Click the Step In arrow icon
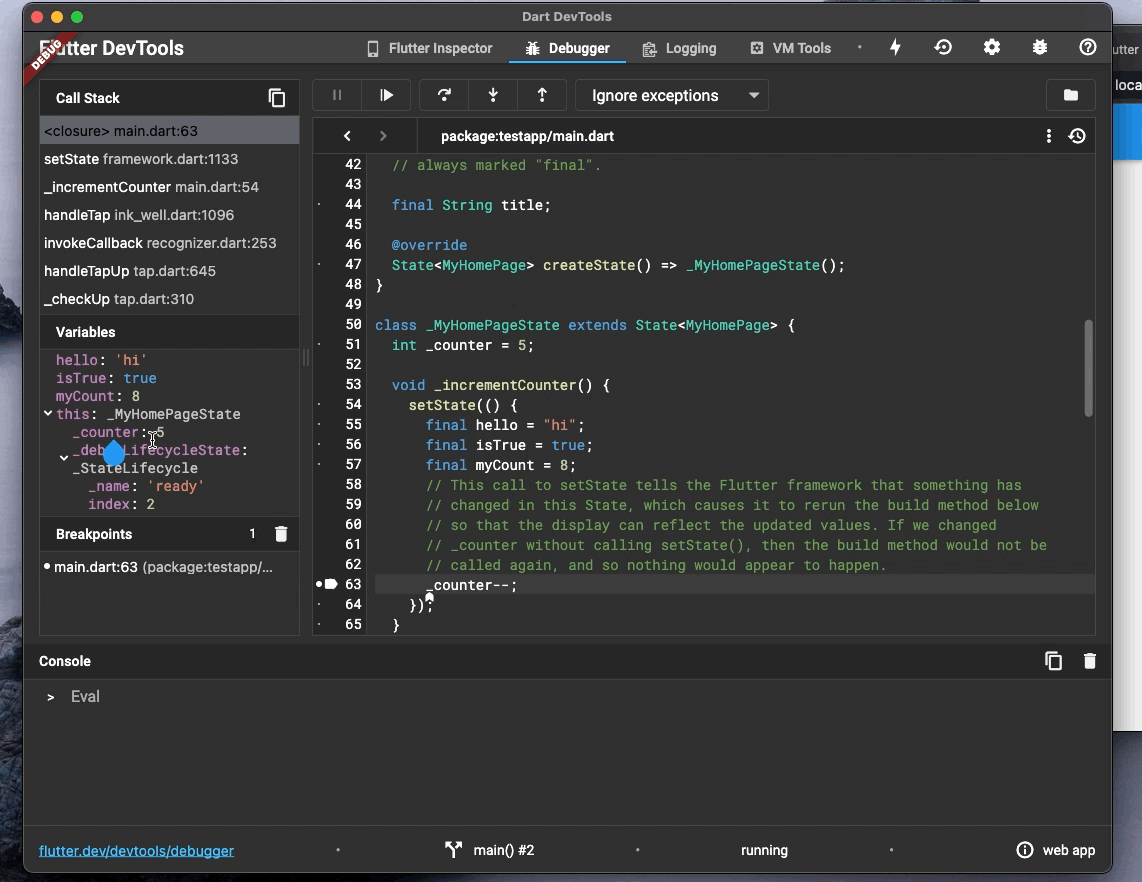The image size is (1142, 882). point(493,95)
